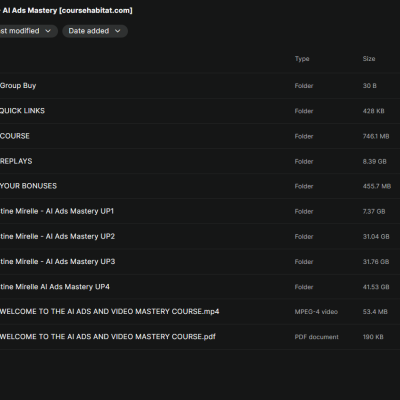Open the Date added filter dropdown
This screenshot has width=400, height=400.
(95, 31)
